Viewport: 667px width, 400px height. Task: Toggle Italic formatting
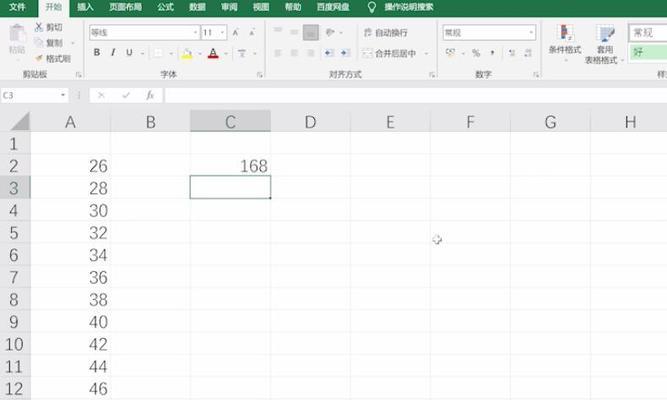pyautogui.click(x=113, y=52)
